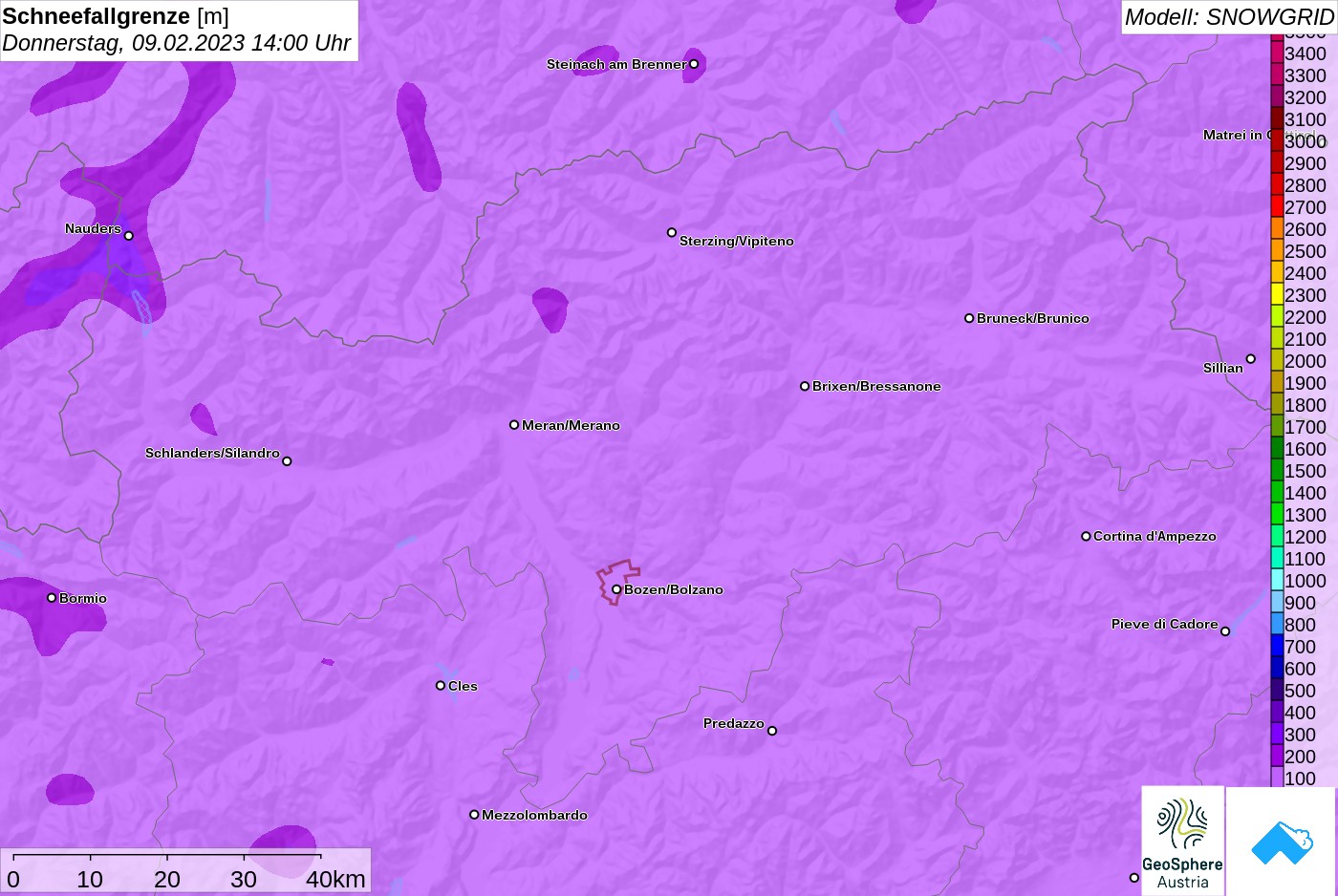The width and height of the screenshot is (1338, 896).
Task: Click legend value '2100'
Action: 1306,339
